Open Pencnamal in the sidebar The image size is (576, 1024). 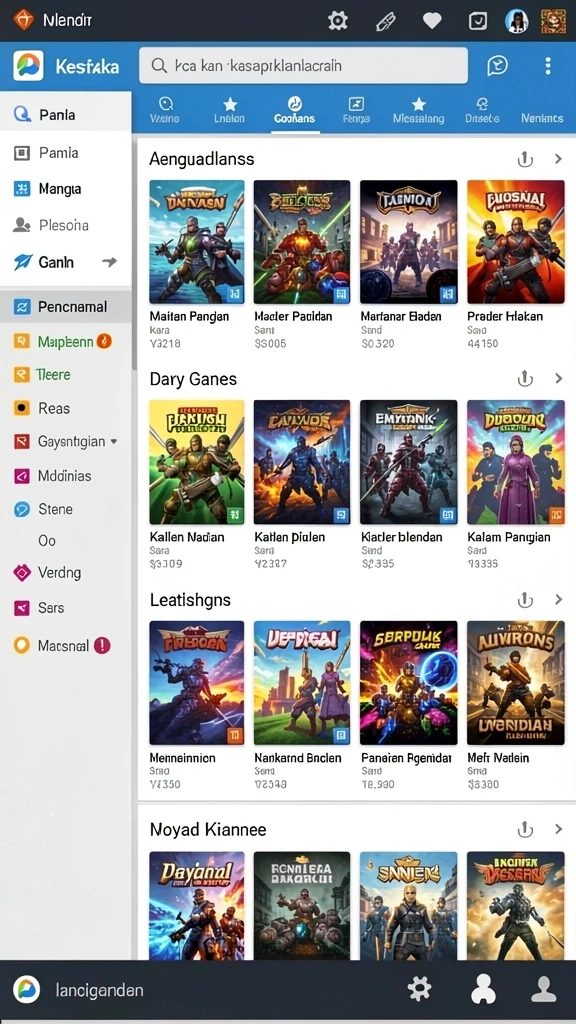pyautogui.click(x=65, y=306)
